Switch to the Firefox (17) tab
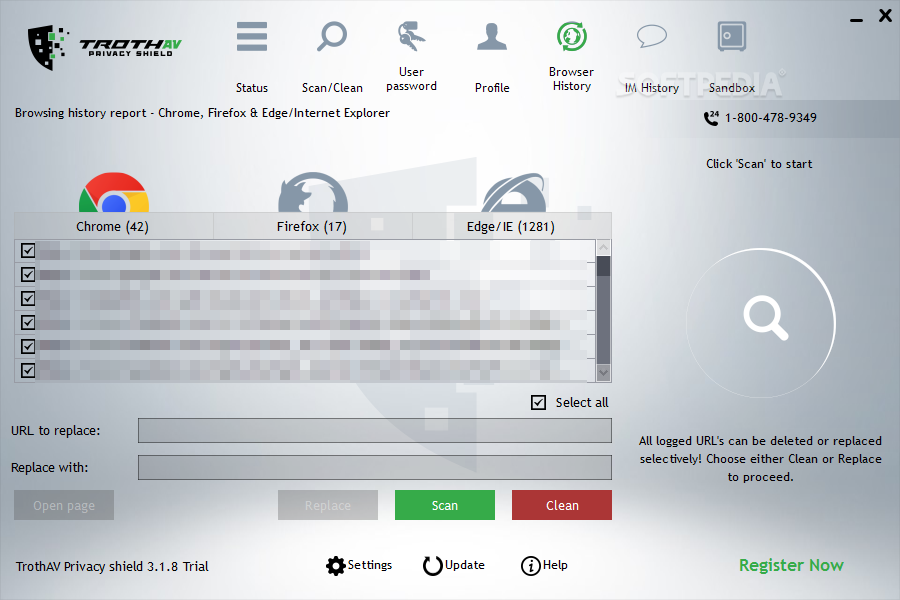This screenshot has height=600, width=900. click(x=312, y=226)
